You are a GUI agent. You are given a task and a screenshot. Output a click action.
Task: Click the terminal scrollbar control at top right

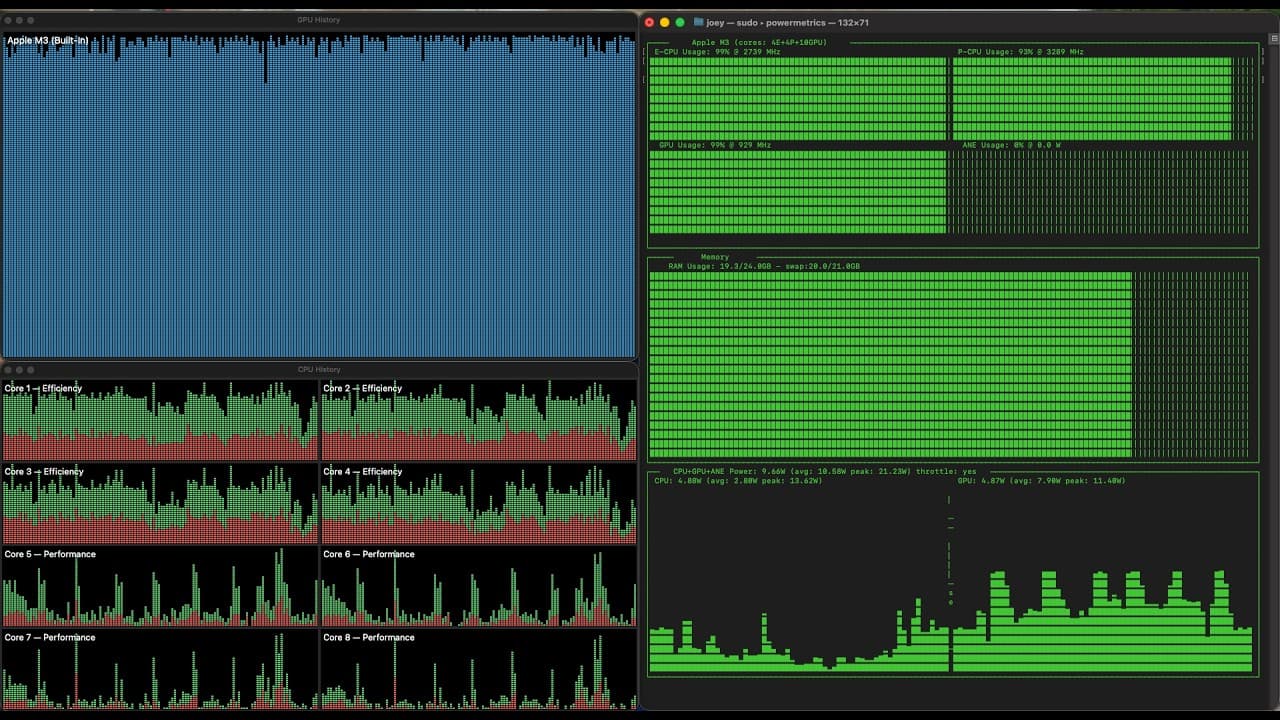[x=1274, y=38]
